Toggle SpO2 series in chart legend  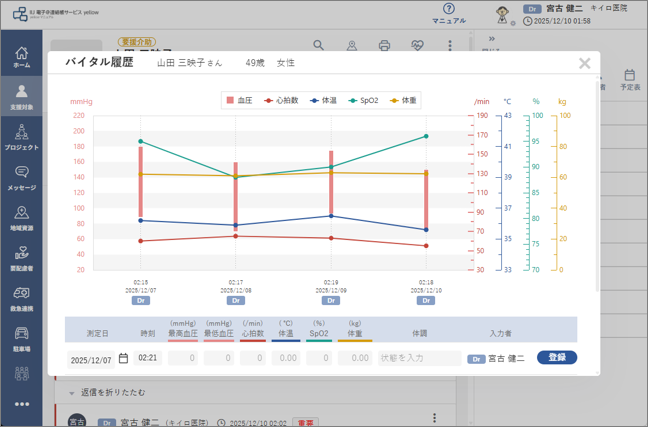click(364, 100)
